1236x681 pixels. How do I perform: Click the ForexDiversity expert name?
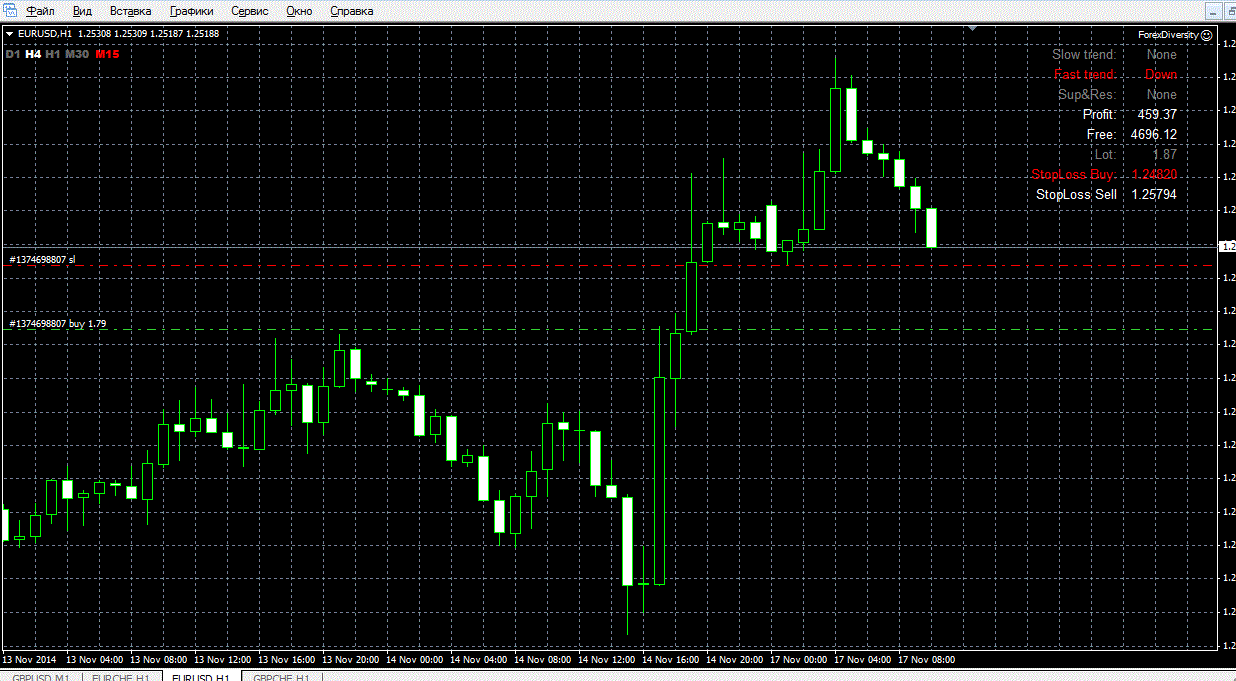pos(1168,34)
